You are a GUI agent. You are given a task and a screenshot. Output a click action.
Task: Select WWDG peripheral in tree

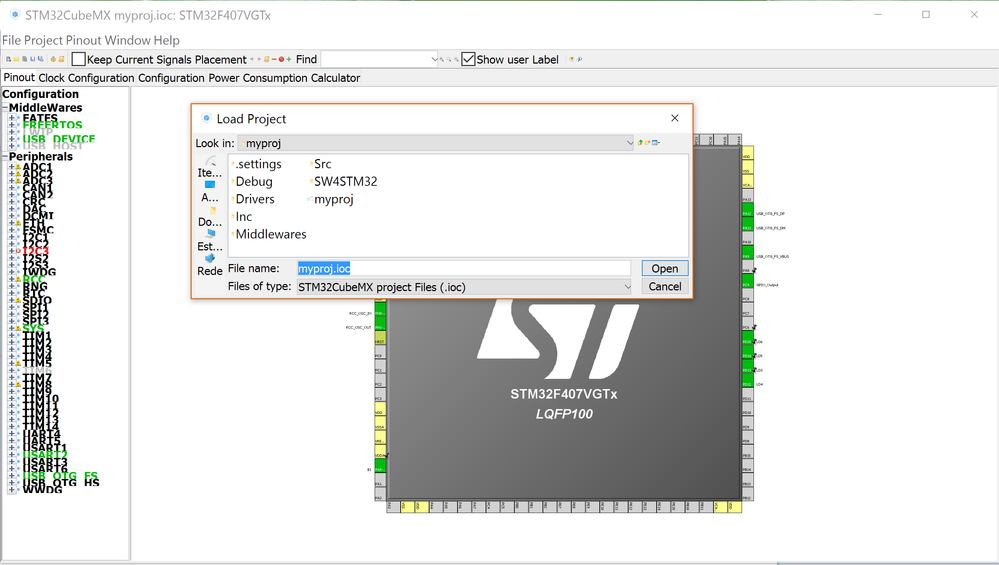[x=43, y=489]
